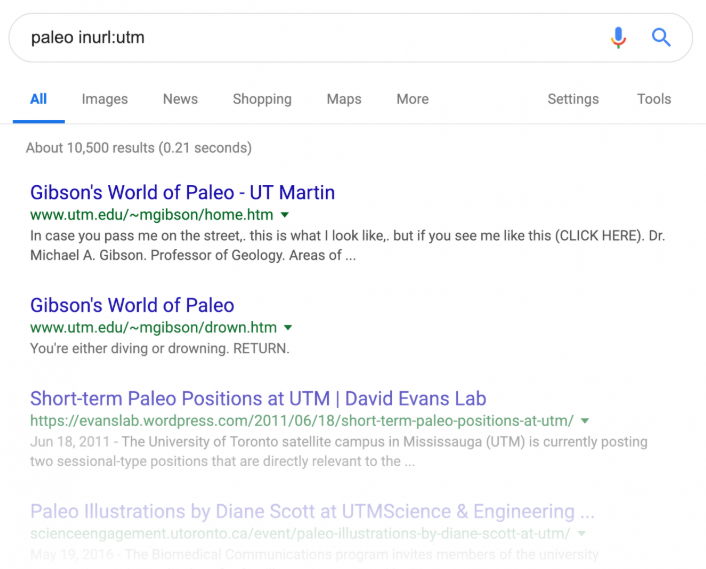Open 'Short-term Paleo Positions at UTM' result
The width and height of the screenshot is (706, 569).
pyautogui.click(x=258, y=399)
